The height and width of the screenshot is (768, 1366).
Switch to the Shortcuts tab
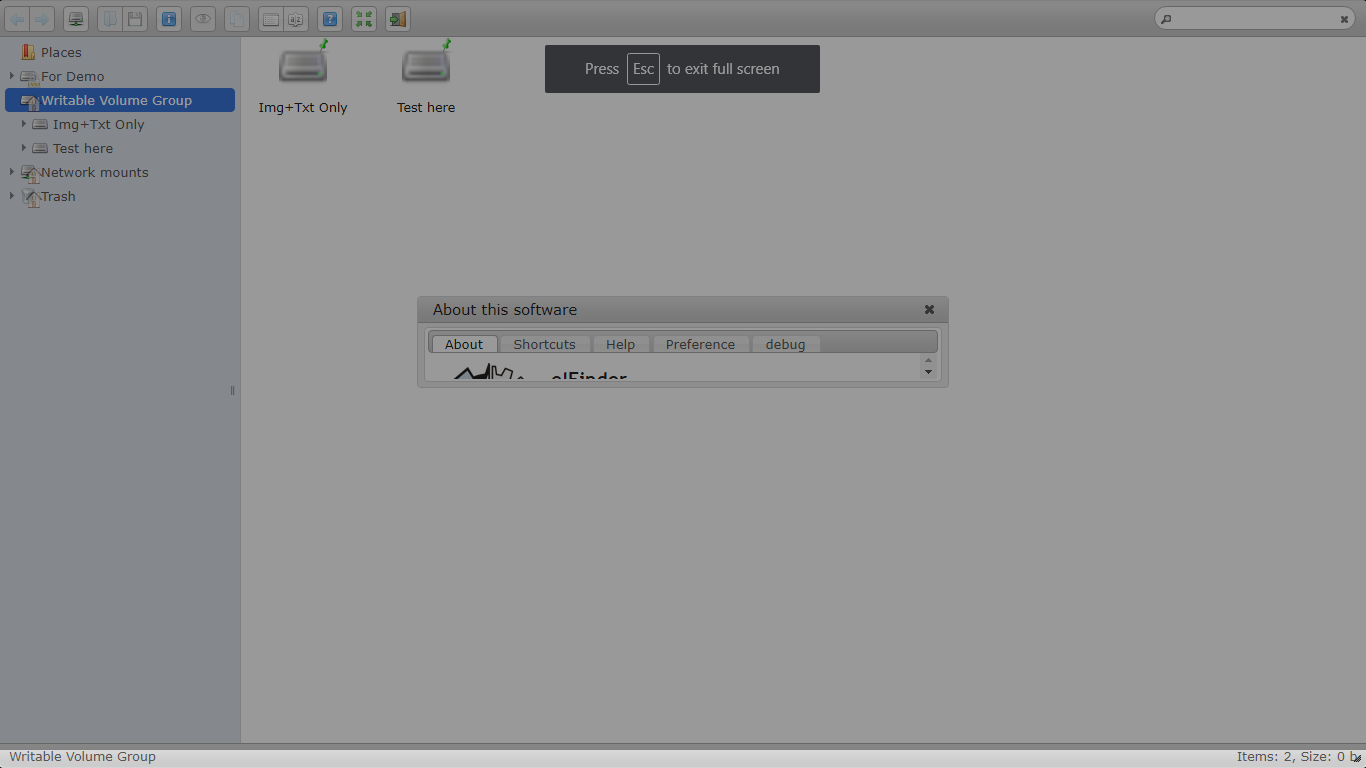coord(544,343)
